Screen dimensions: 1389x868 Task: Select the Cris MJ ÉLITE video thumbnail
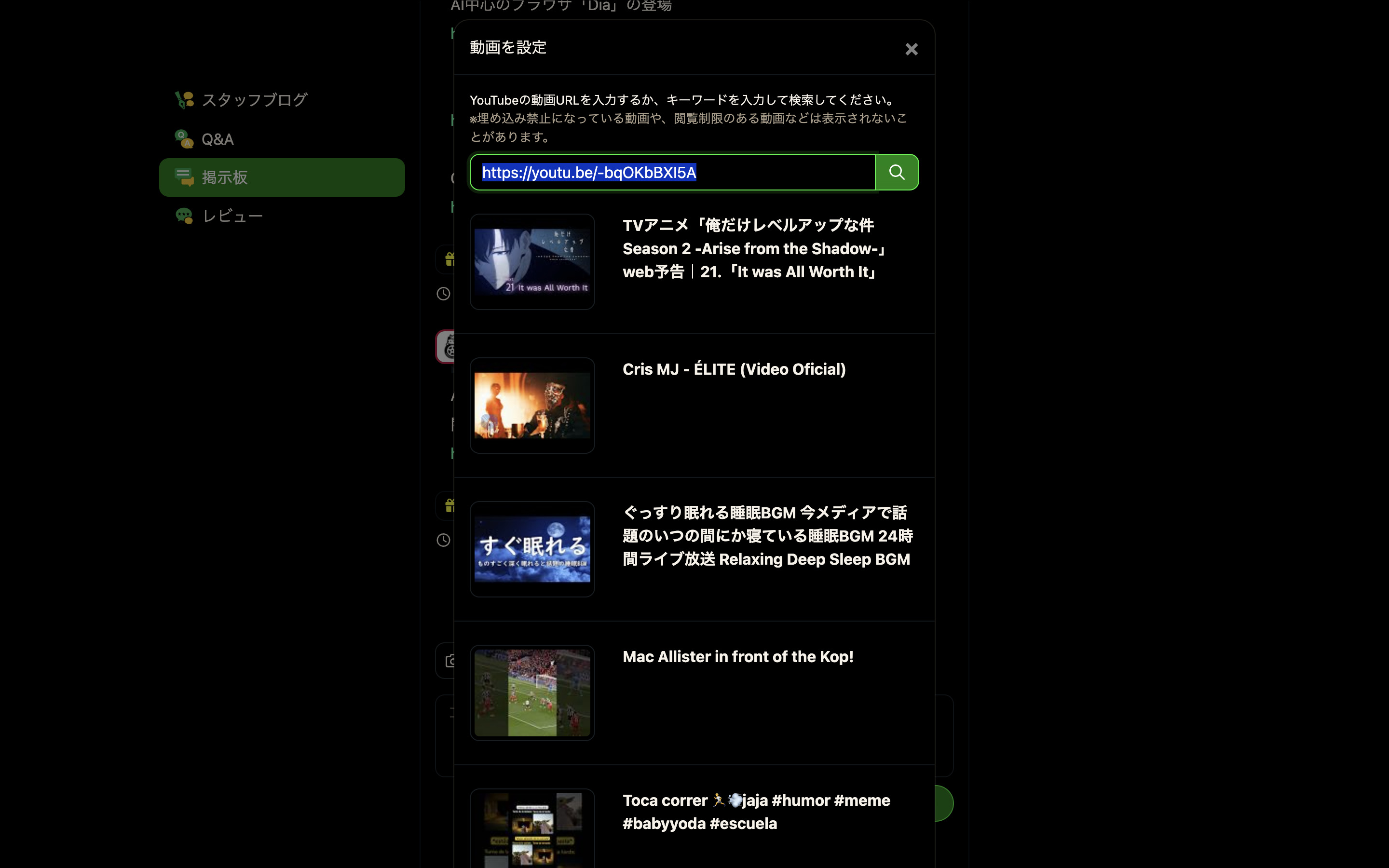pyautogui.click(x=532, y=405)
